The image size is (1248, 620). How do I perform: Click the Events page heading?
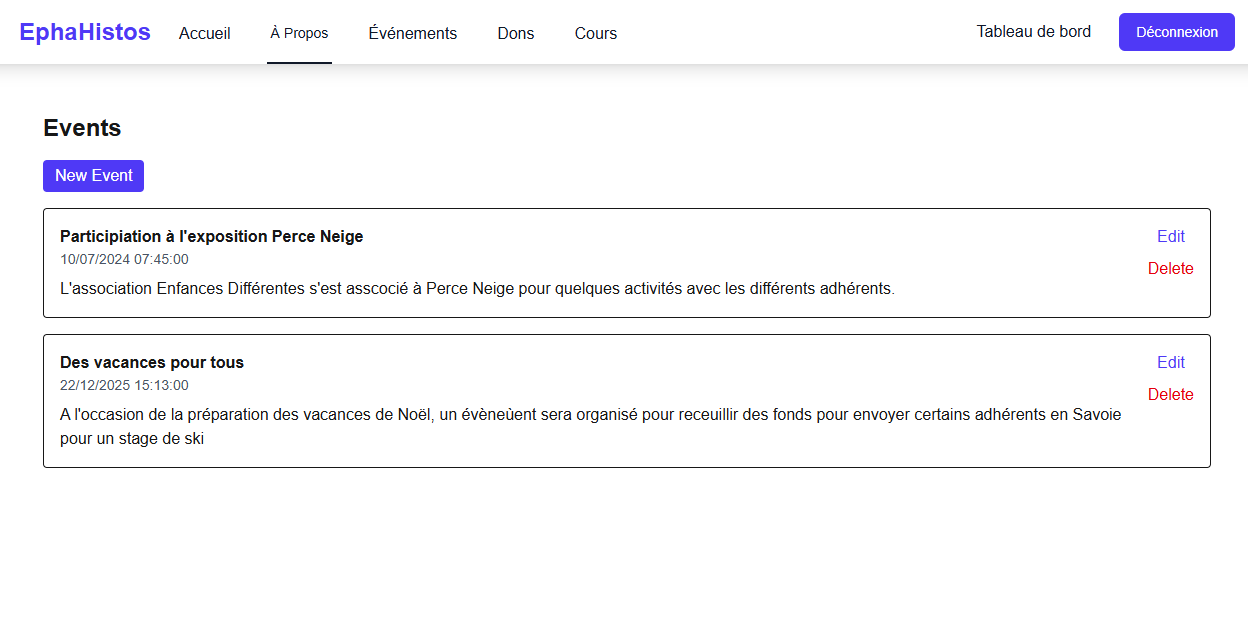point(82,128)
